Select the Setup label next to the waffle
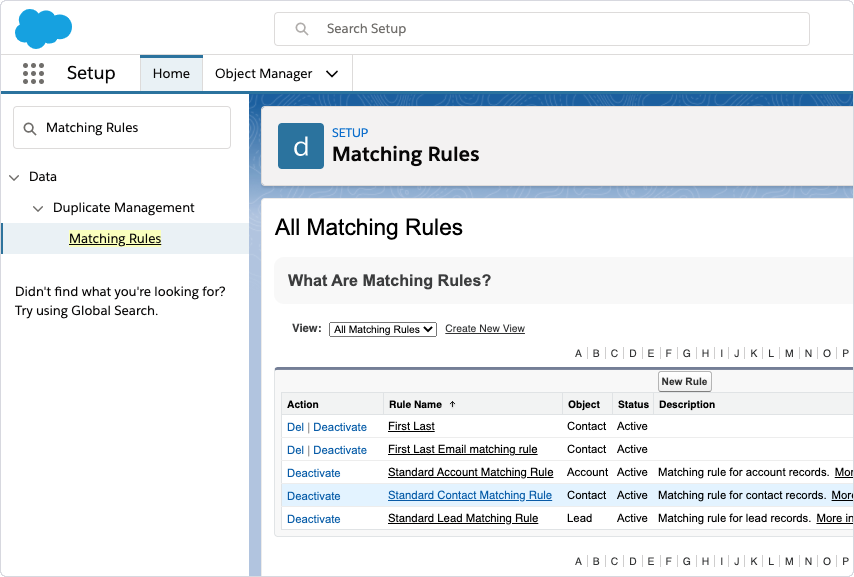Viewport: 854px width, 577px height. 90,73
